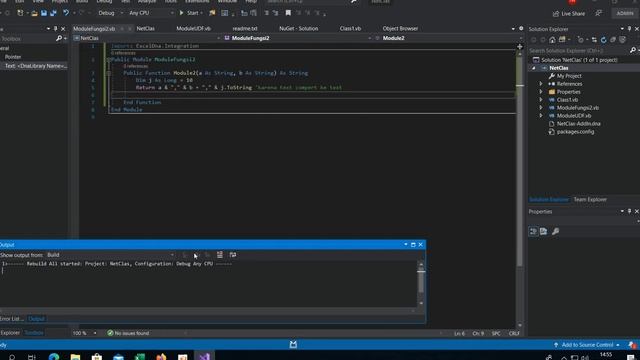Select packages.config in Solution Explorer

coord(575,132)
